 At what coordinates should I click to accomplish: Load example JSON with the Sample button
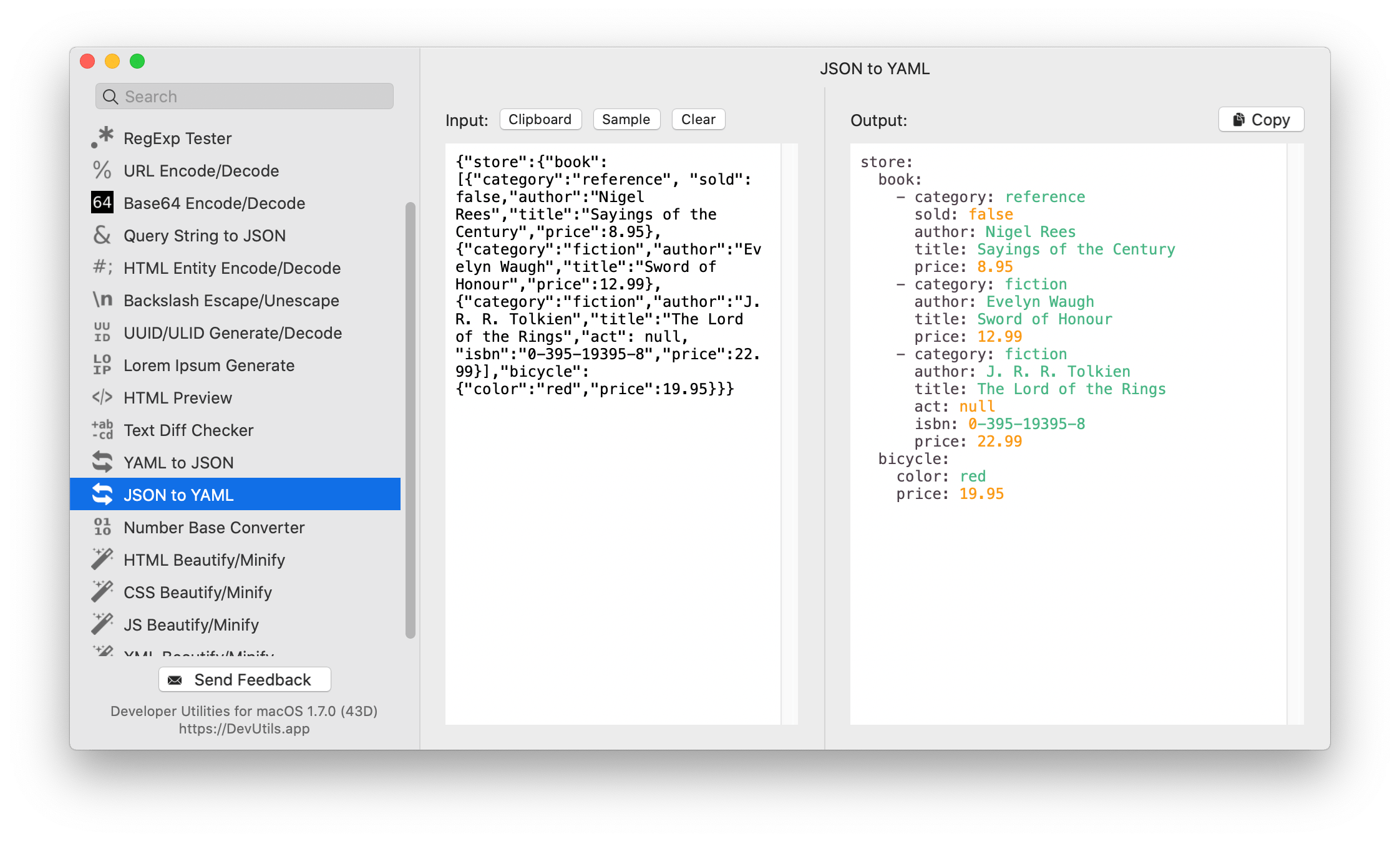tap(626, 119)
